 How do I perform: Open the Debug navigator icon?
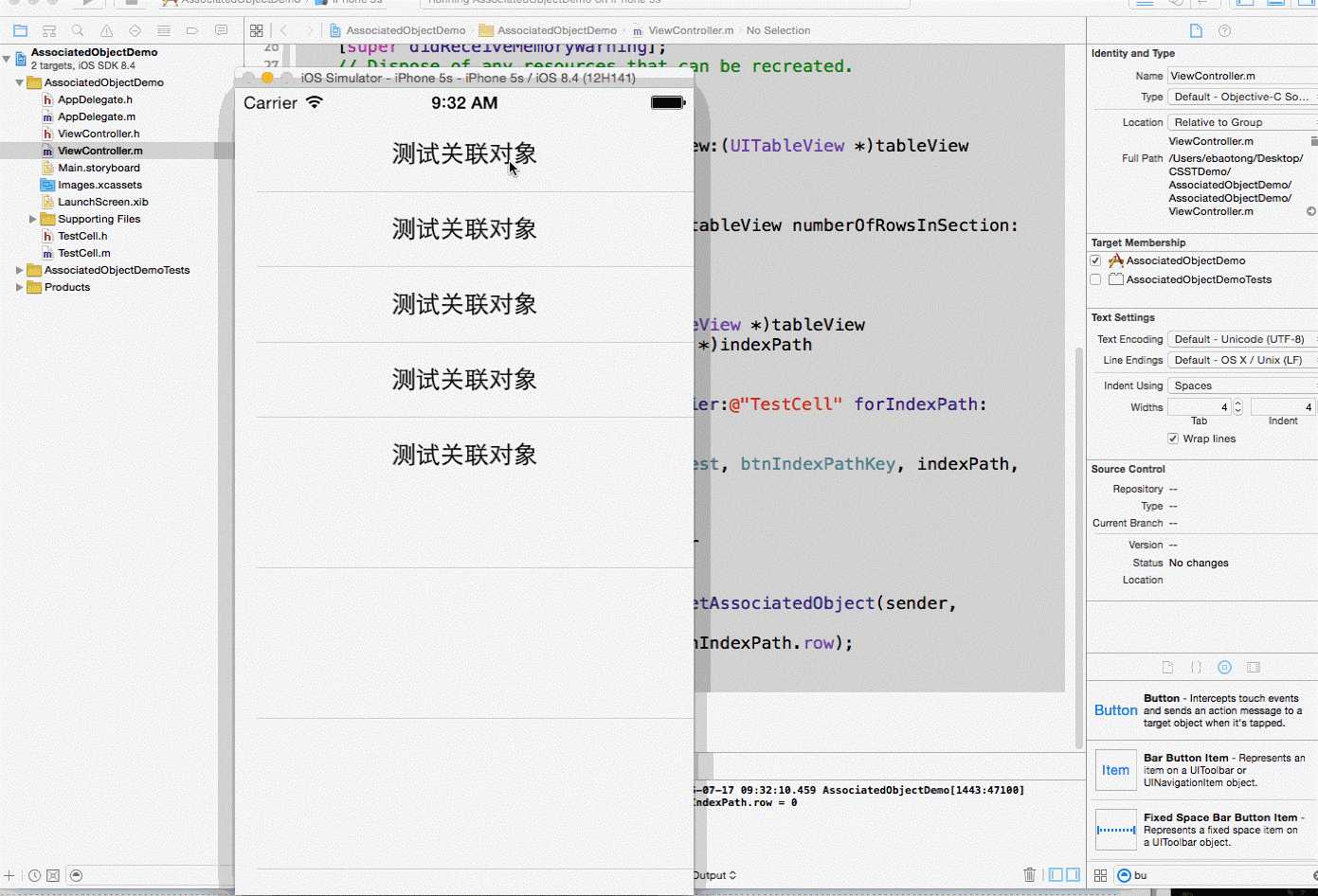[164, 30]
